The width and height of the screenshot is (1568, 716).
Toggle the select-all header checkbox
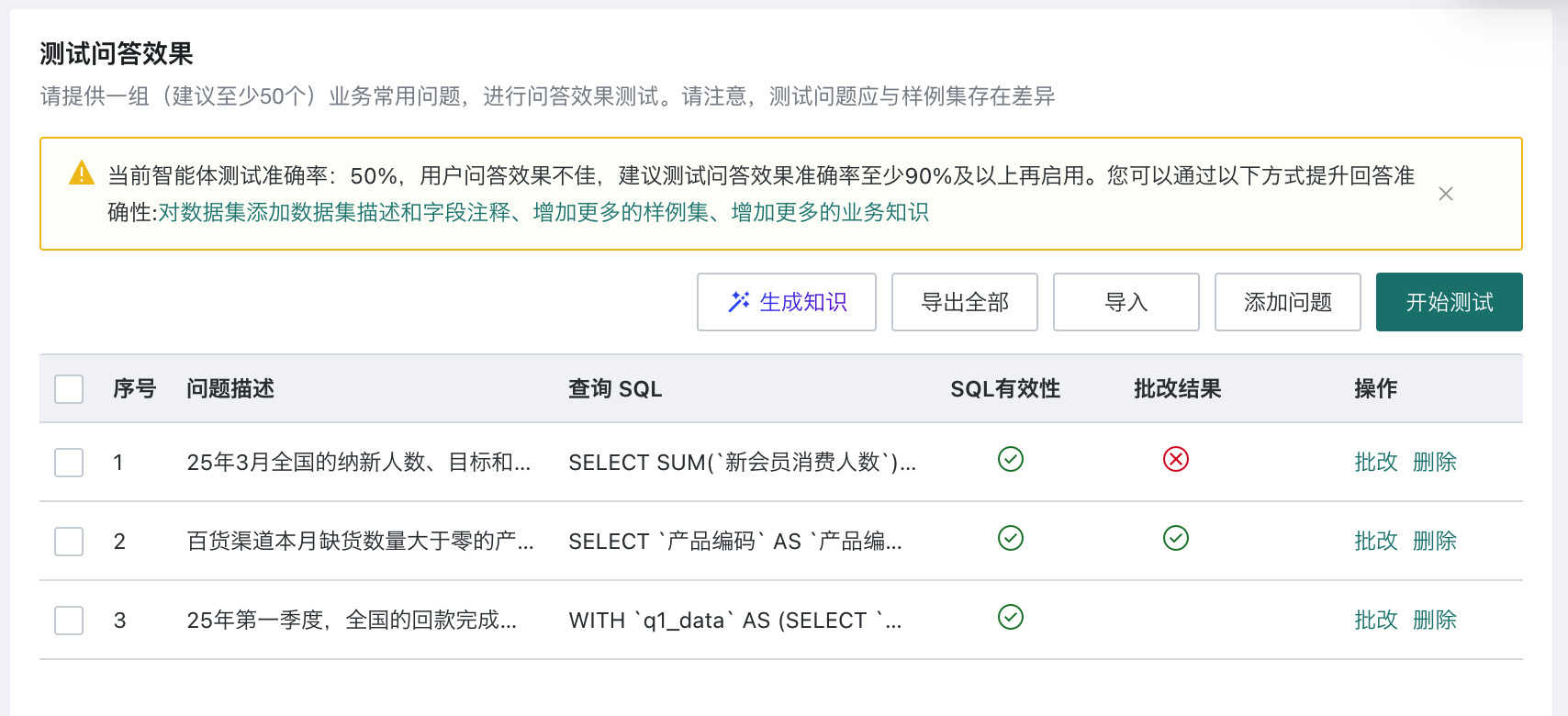click(x=69, y=389)
